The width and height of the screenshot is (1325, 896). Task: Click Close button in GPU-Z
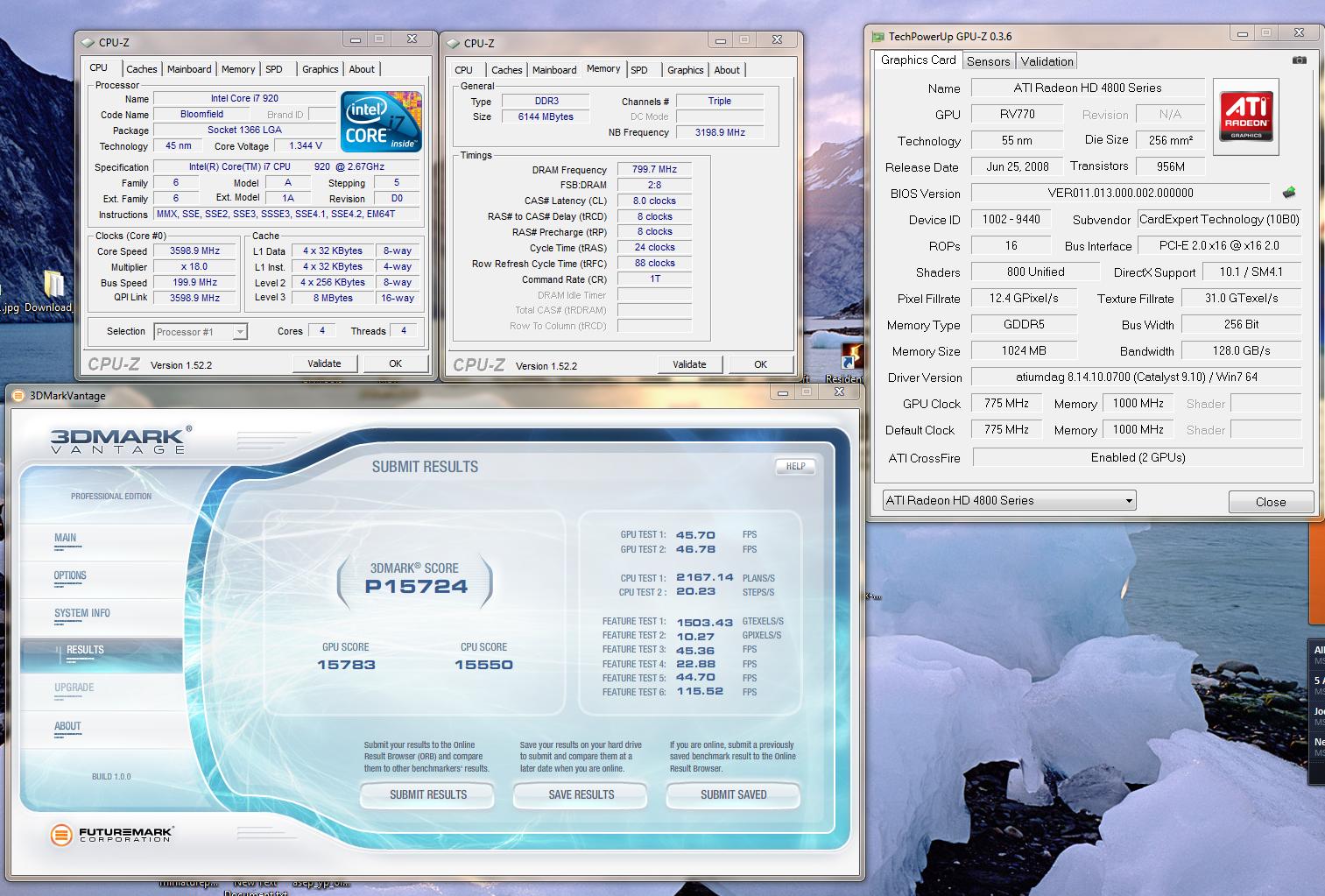1271,502
